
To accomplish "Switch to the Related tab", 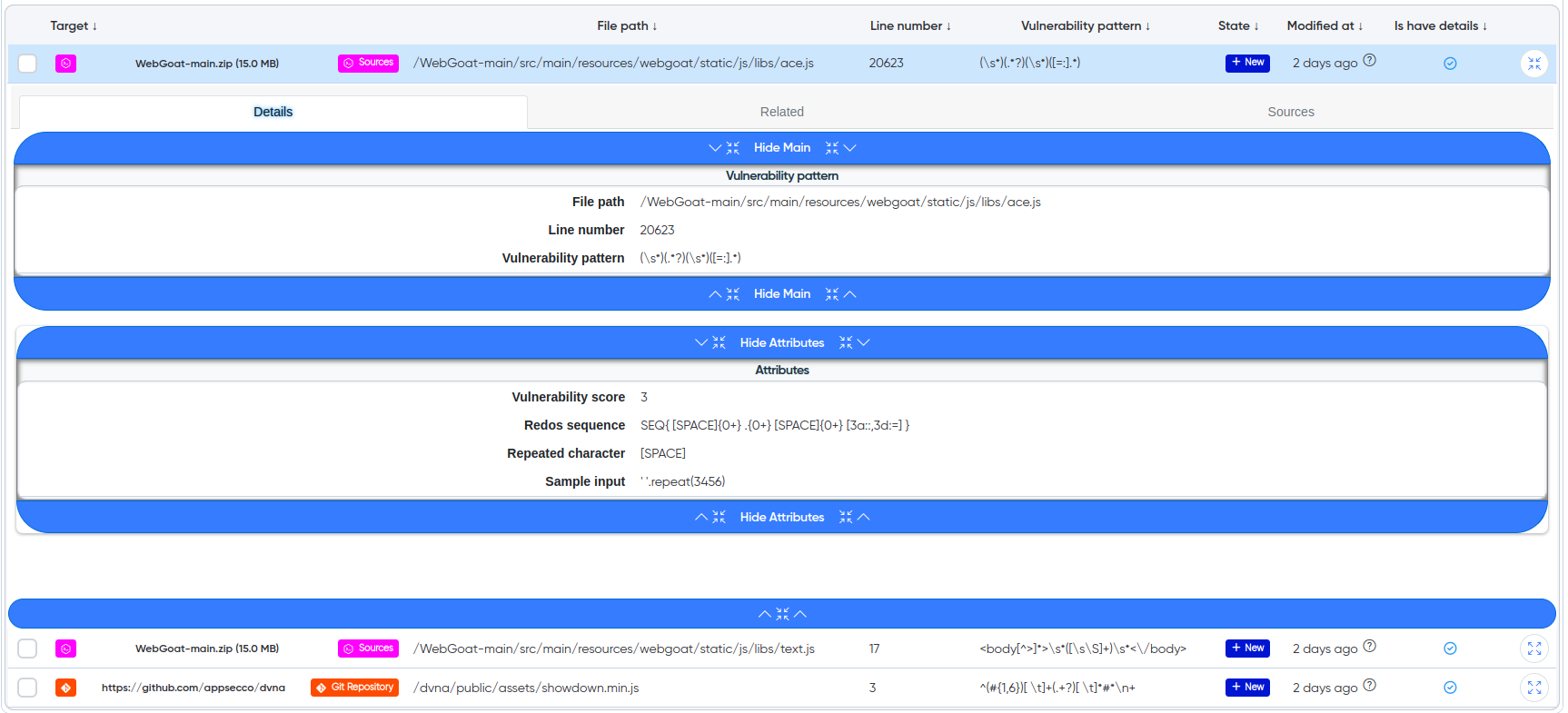I will click(x=782, y=112).
